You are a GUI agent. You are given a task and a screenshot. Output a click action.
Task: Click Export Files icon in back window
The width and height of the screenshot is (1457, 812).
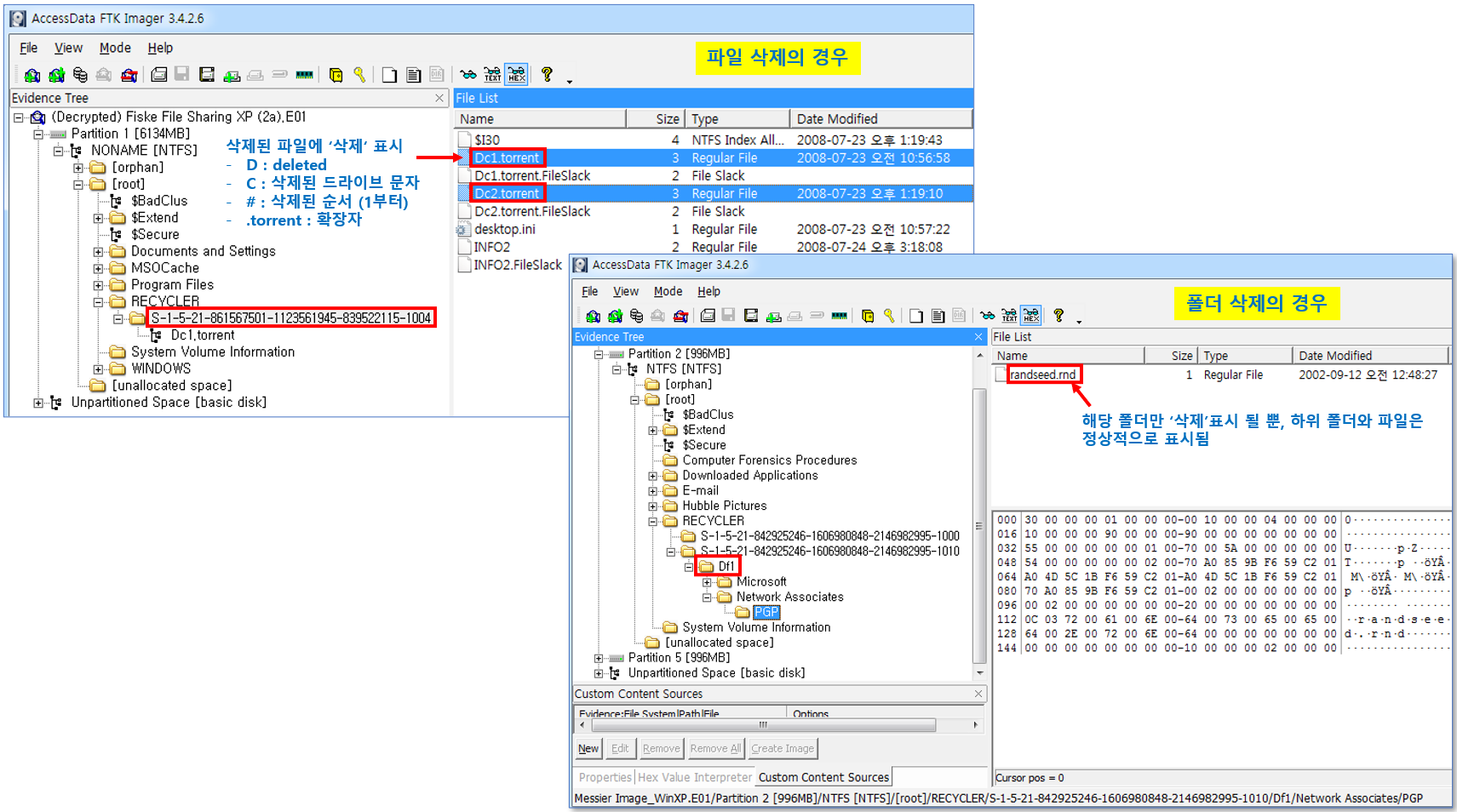(x=389, y=75)
